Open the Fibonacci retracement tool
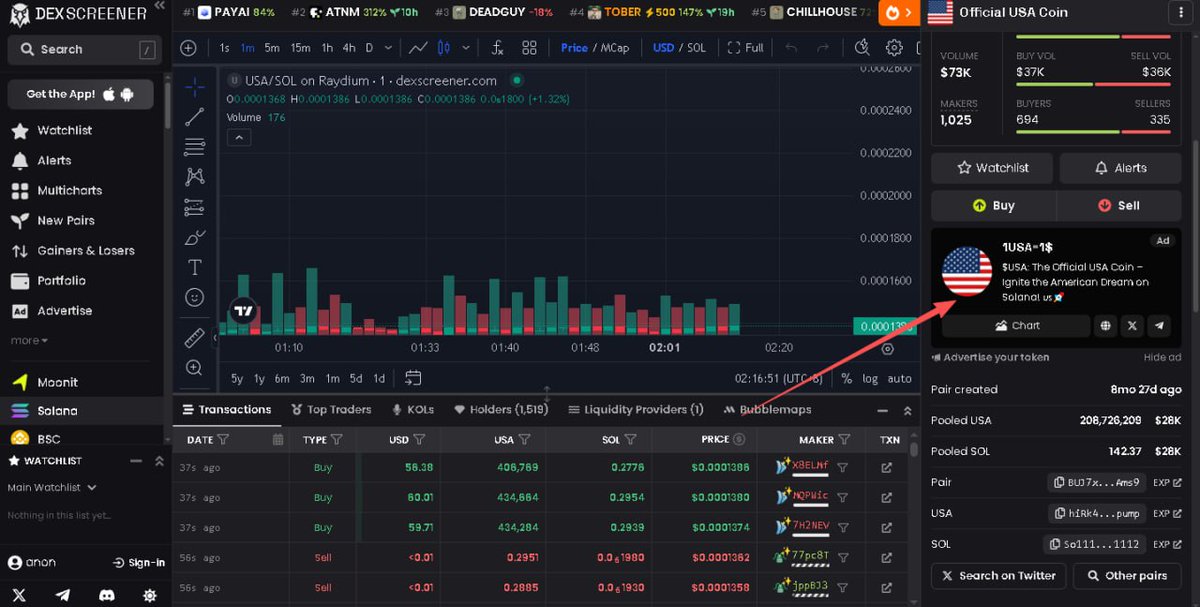This screenshot has width=1200, height=607. point(194,147)
